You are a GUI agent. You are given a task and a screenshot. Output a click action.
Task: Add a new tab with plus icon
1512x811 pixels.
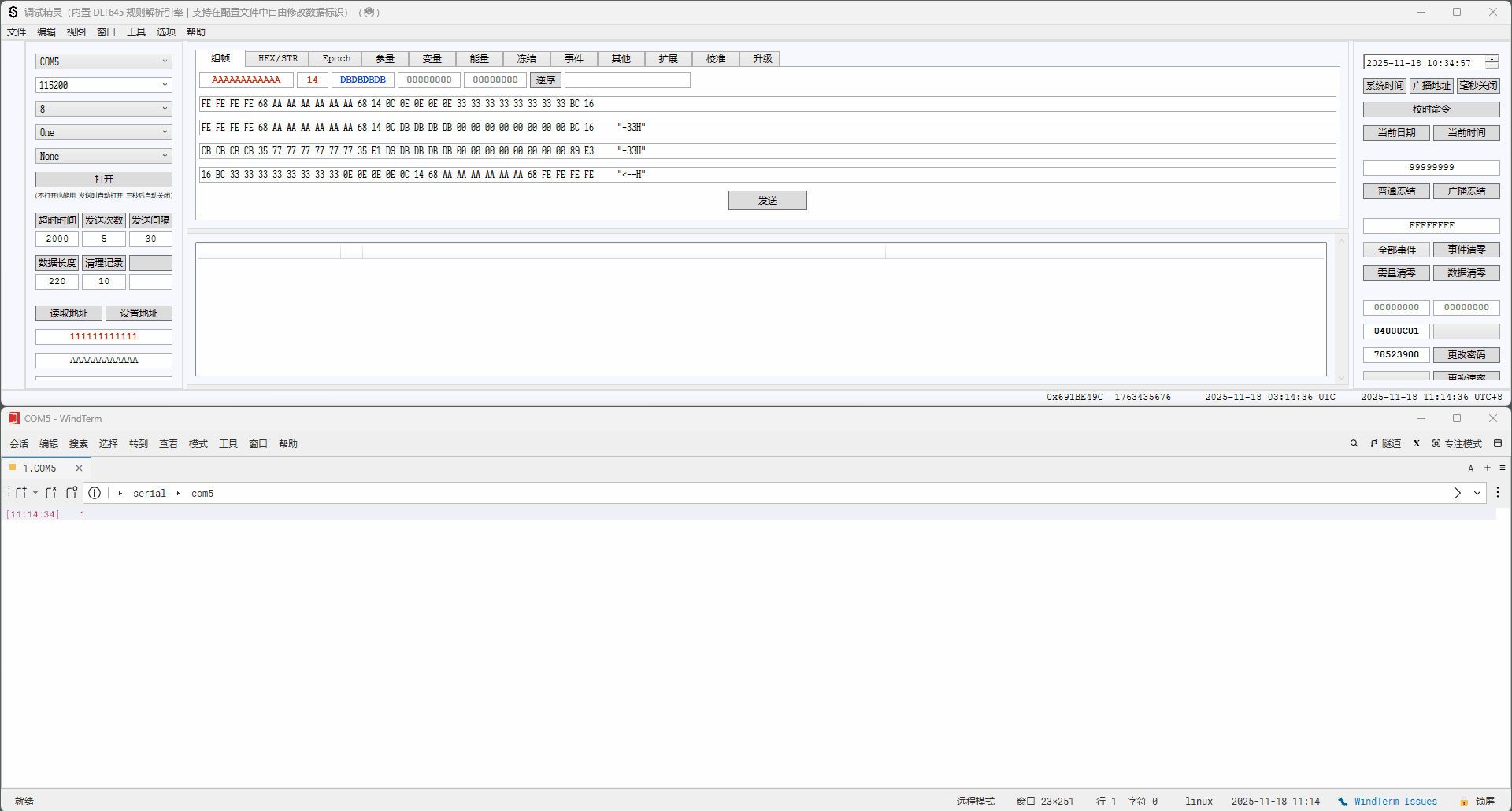pos(1487,468)
